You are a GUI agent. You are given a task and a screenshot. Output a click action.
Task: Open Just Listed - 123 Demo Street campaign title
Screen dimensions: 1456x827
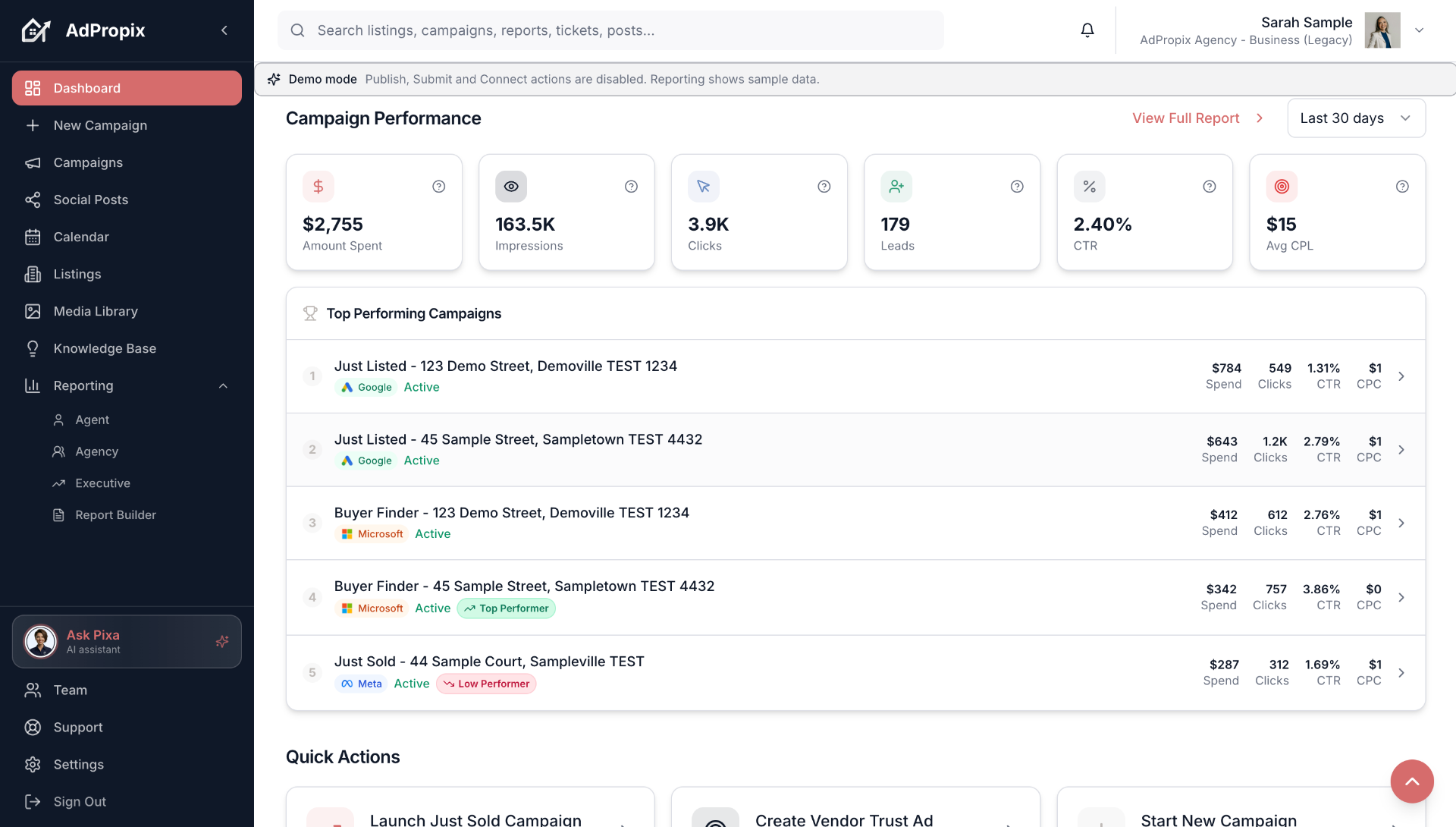506,366
